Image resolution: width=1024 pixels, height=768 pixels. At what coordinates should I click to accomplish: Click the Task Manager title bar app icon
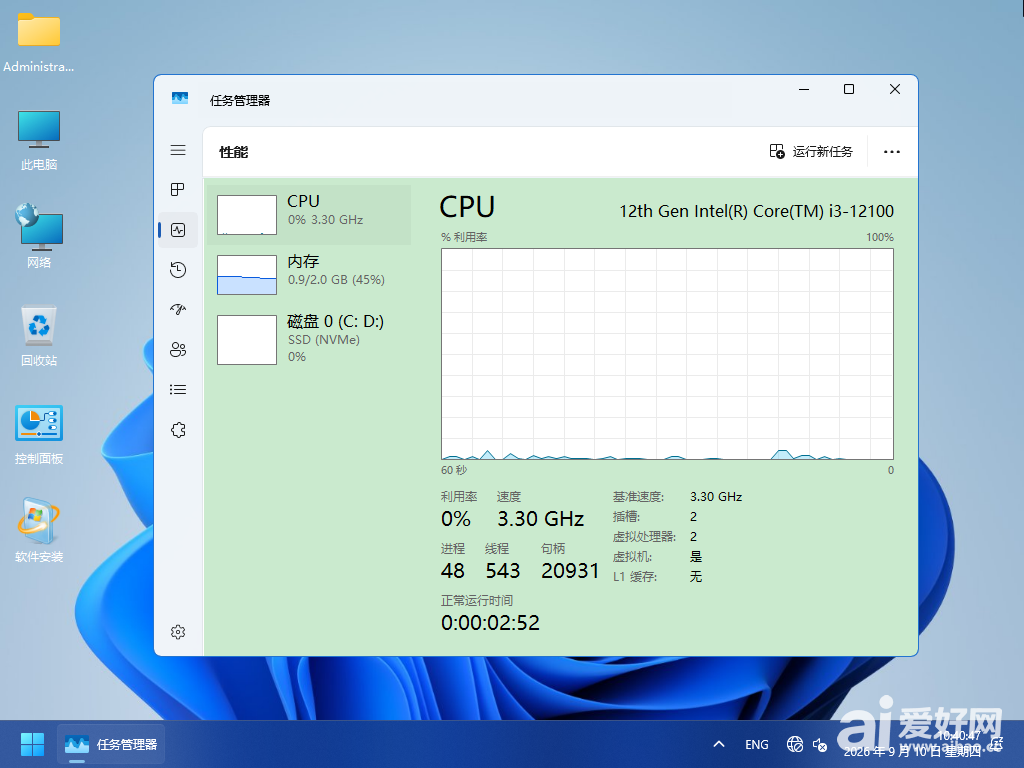(180, 99)
